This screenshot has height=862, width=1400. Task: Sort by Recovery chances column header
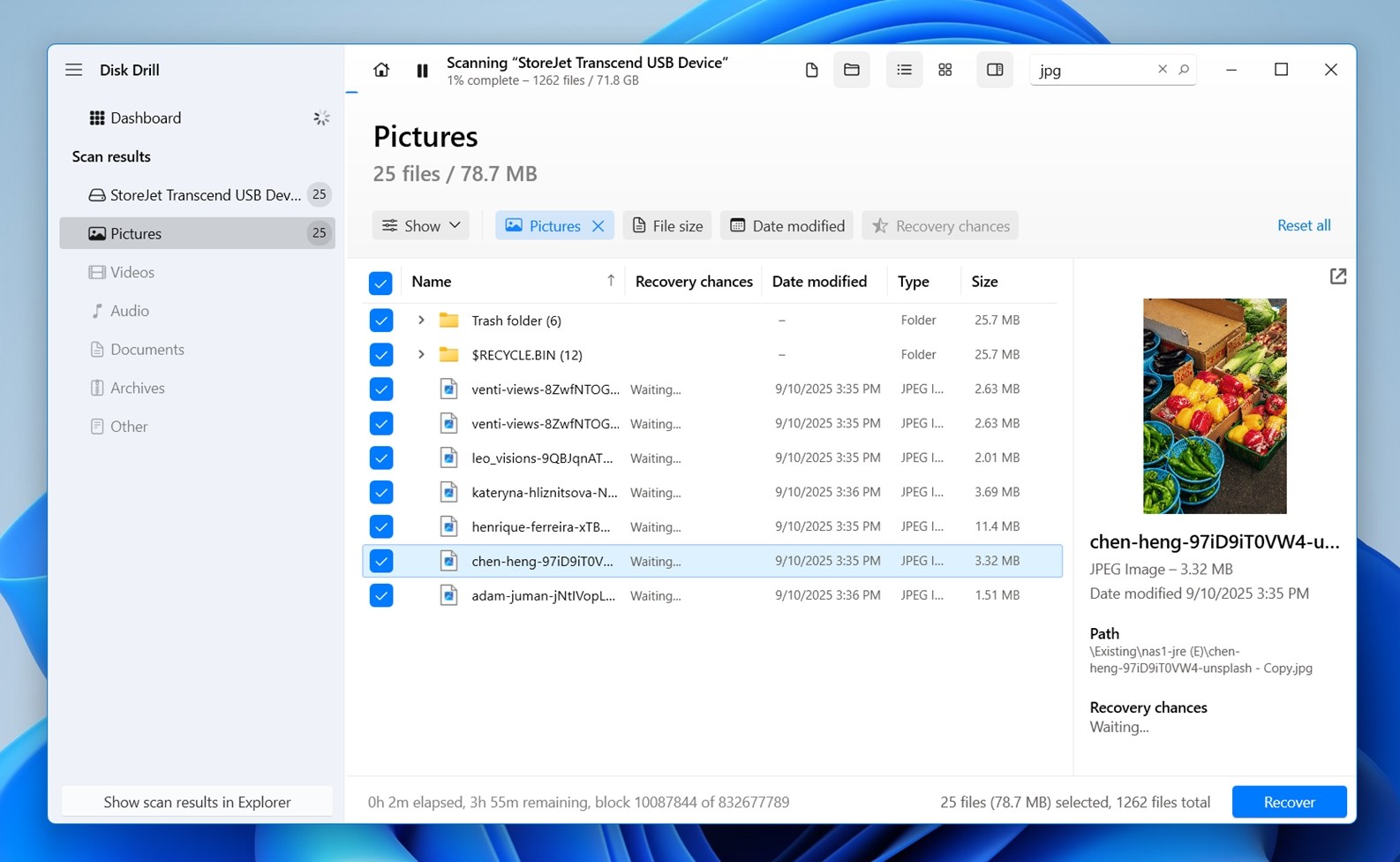point(694,282)
